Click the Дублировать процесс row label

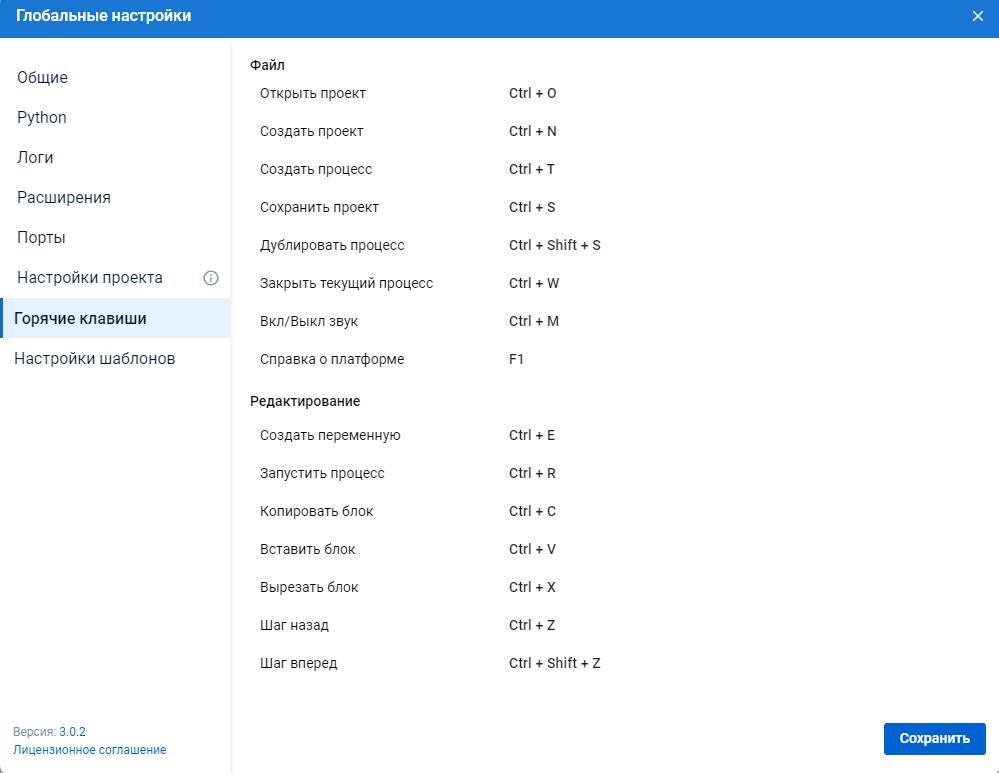pos(332,245)
